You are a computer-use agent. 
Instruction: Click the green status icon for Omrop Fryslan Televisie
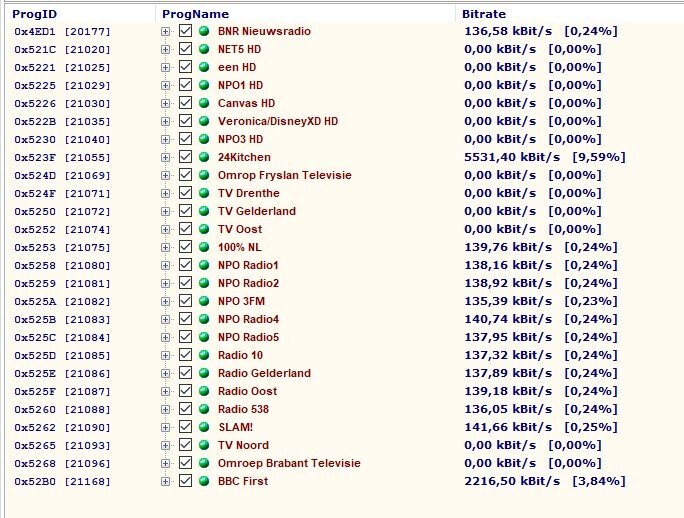204,175
